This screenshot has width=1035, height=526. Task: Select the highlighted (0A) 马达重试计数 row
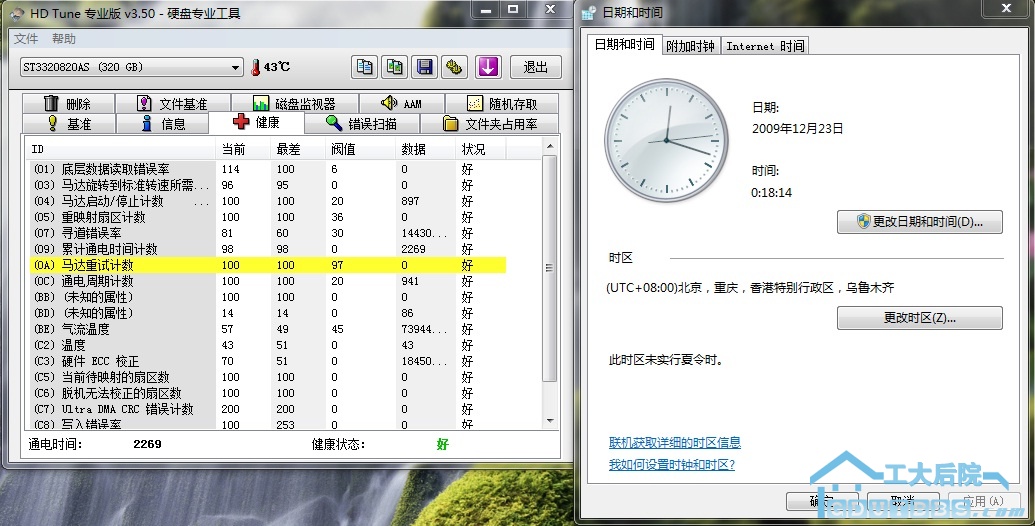pos(268,265)
